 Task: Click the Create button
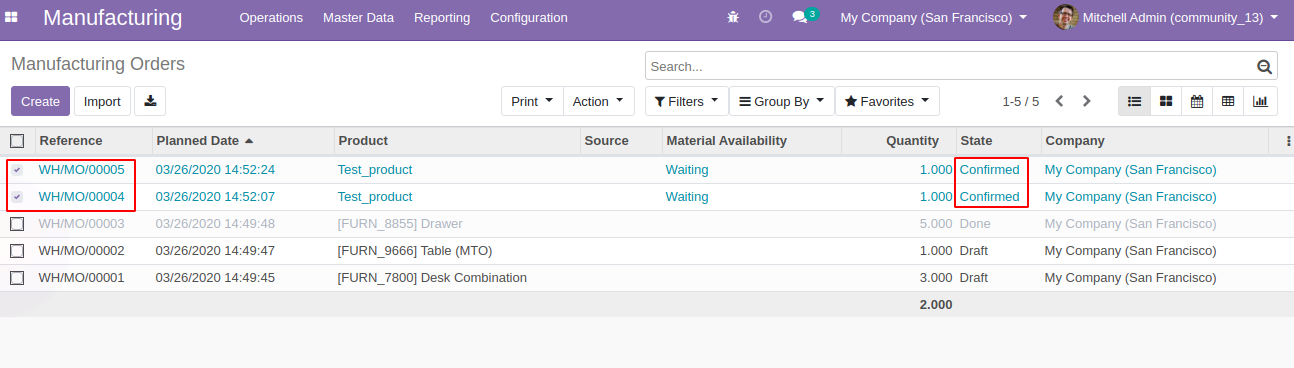41,101
